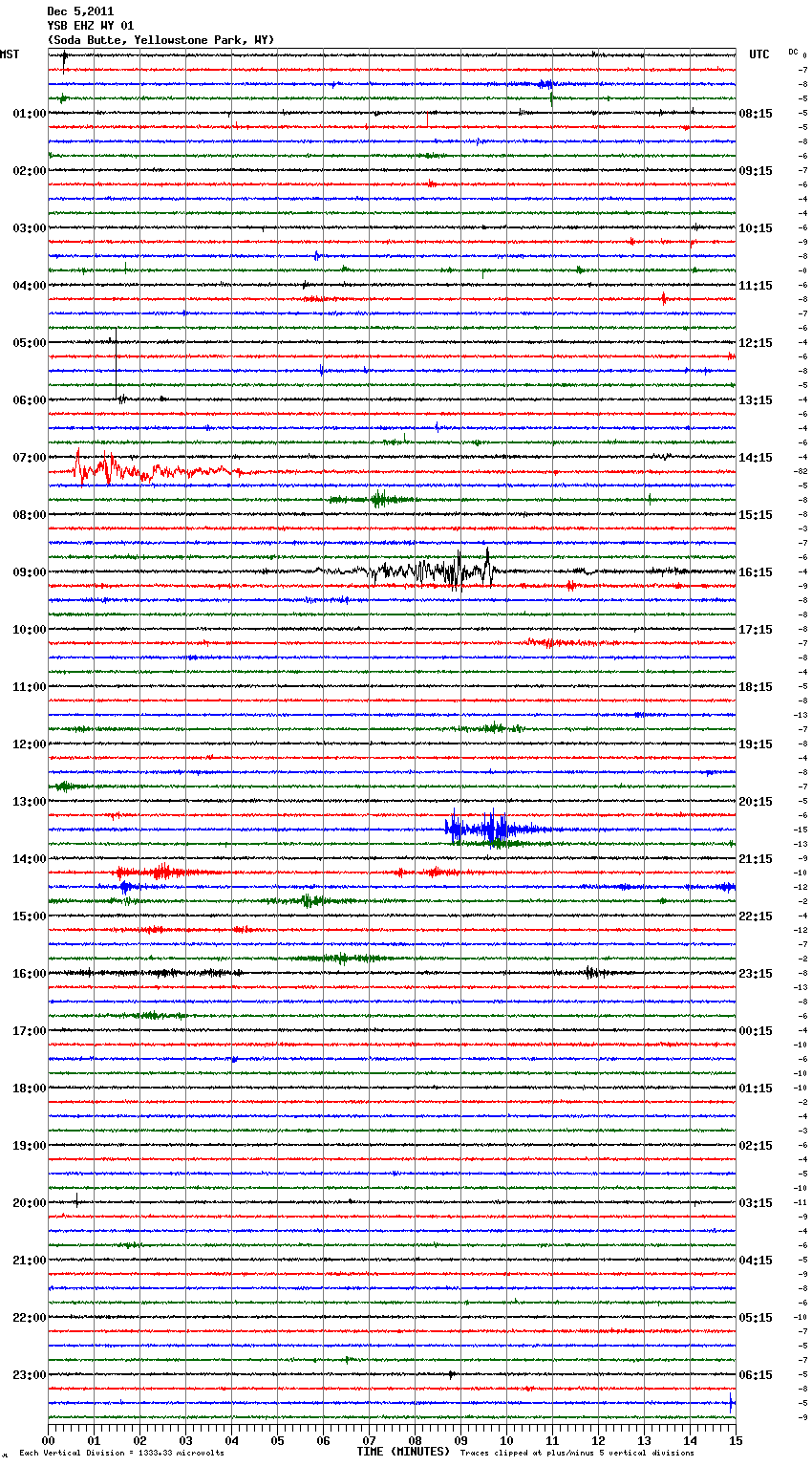Screen dimensions: 812x1466
Task: Click the "UTC" axis header
Action: [759, 54]
